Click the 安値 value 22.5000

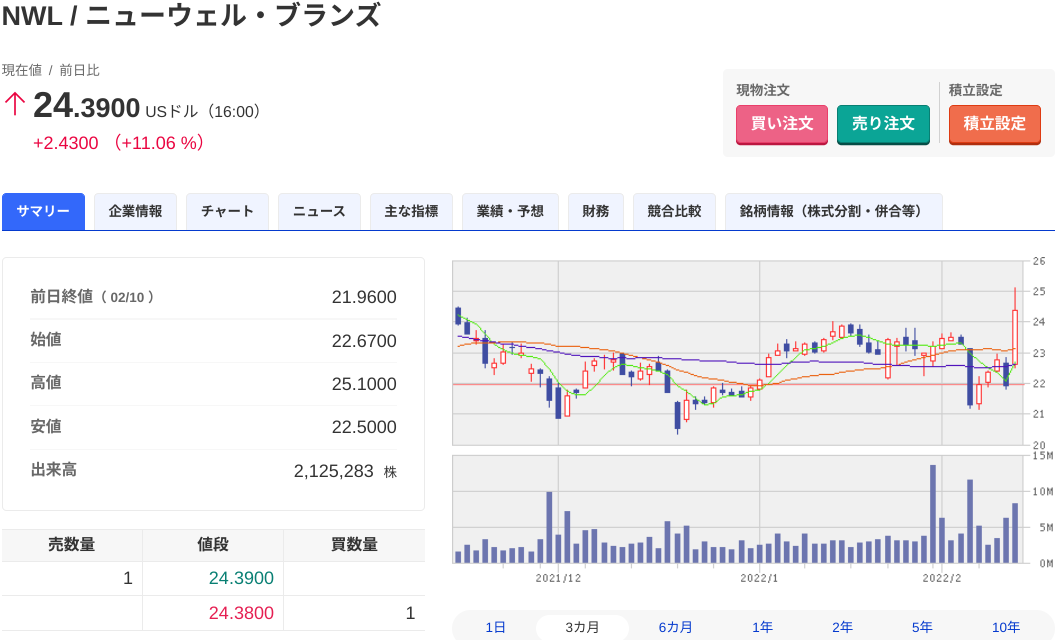click(x=363, y=428)
